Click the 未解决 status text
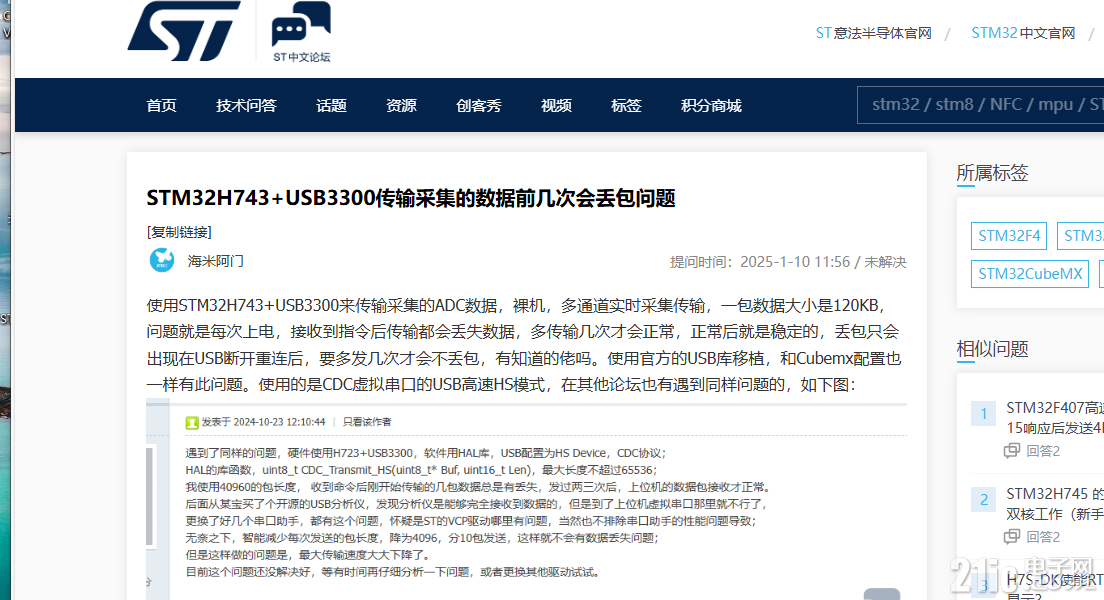This screenshot has width=1104, height=600. (885, 262)
